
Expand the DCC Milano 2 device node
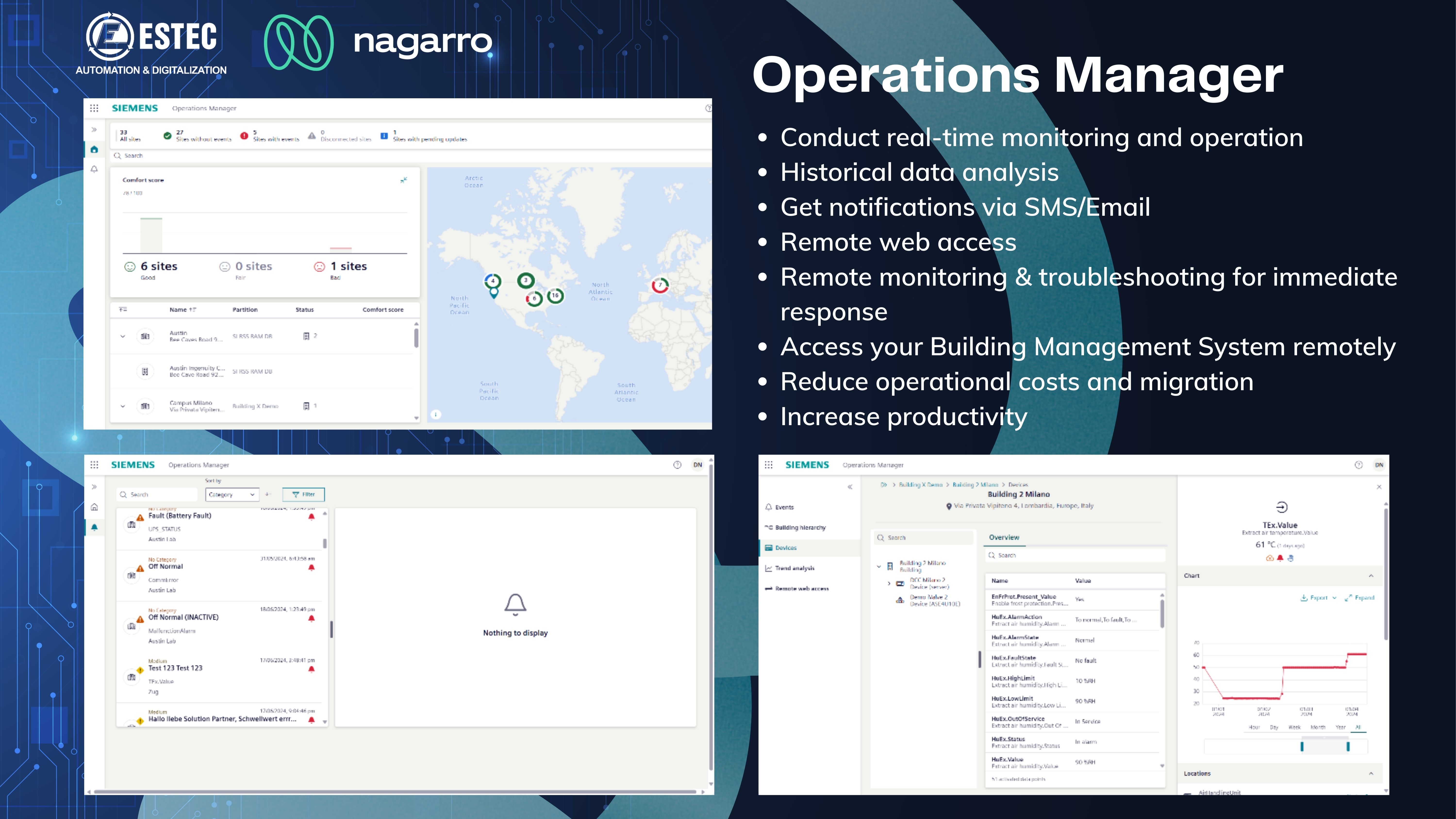[x=889, y=583]
